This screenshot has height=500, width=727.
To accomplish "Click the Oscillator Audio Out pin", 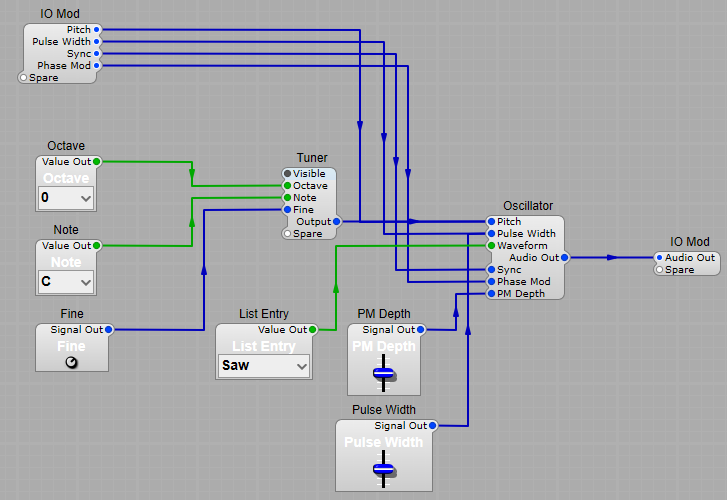I will (x=565, y=258).
